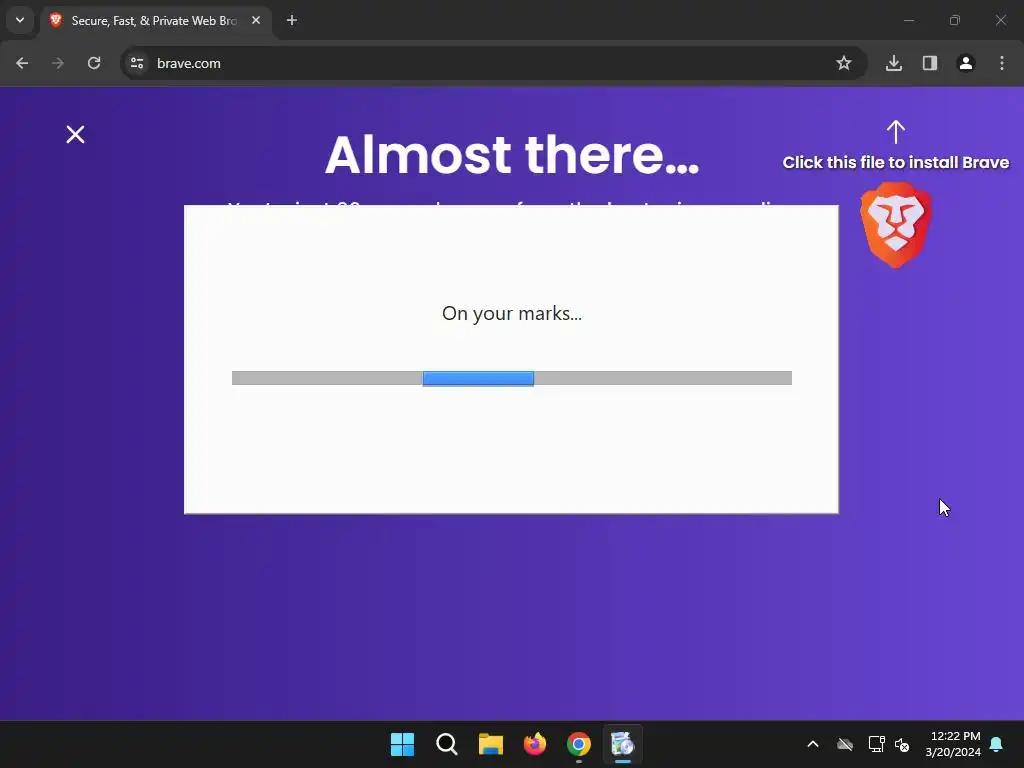
Task: Open the three-dot browser menu
Action: 1002,63
